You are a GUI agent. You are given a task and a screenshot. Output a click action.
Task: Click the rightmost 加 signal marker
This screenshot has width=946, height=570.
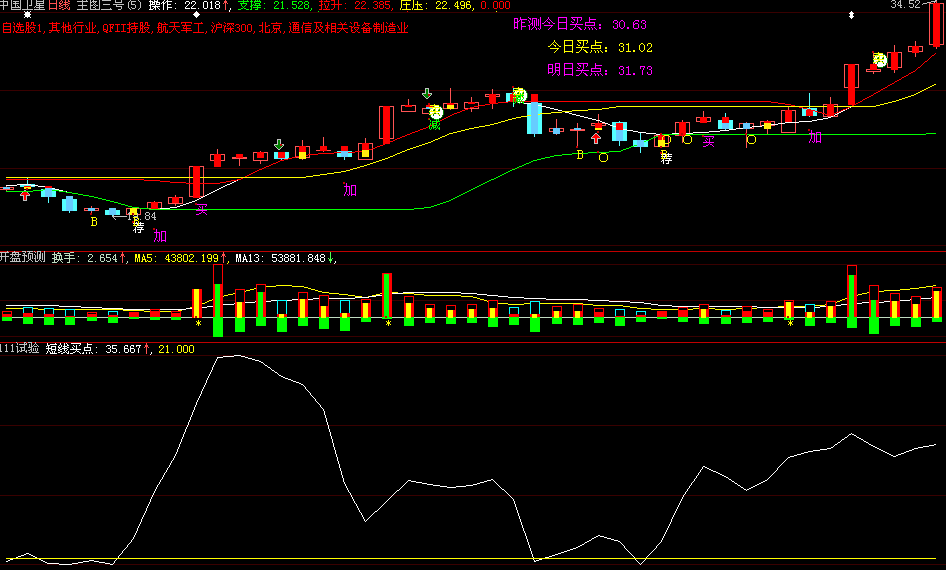pyautogui.click(x=815, y=137)
